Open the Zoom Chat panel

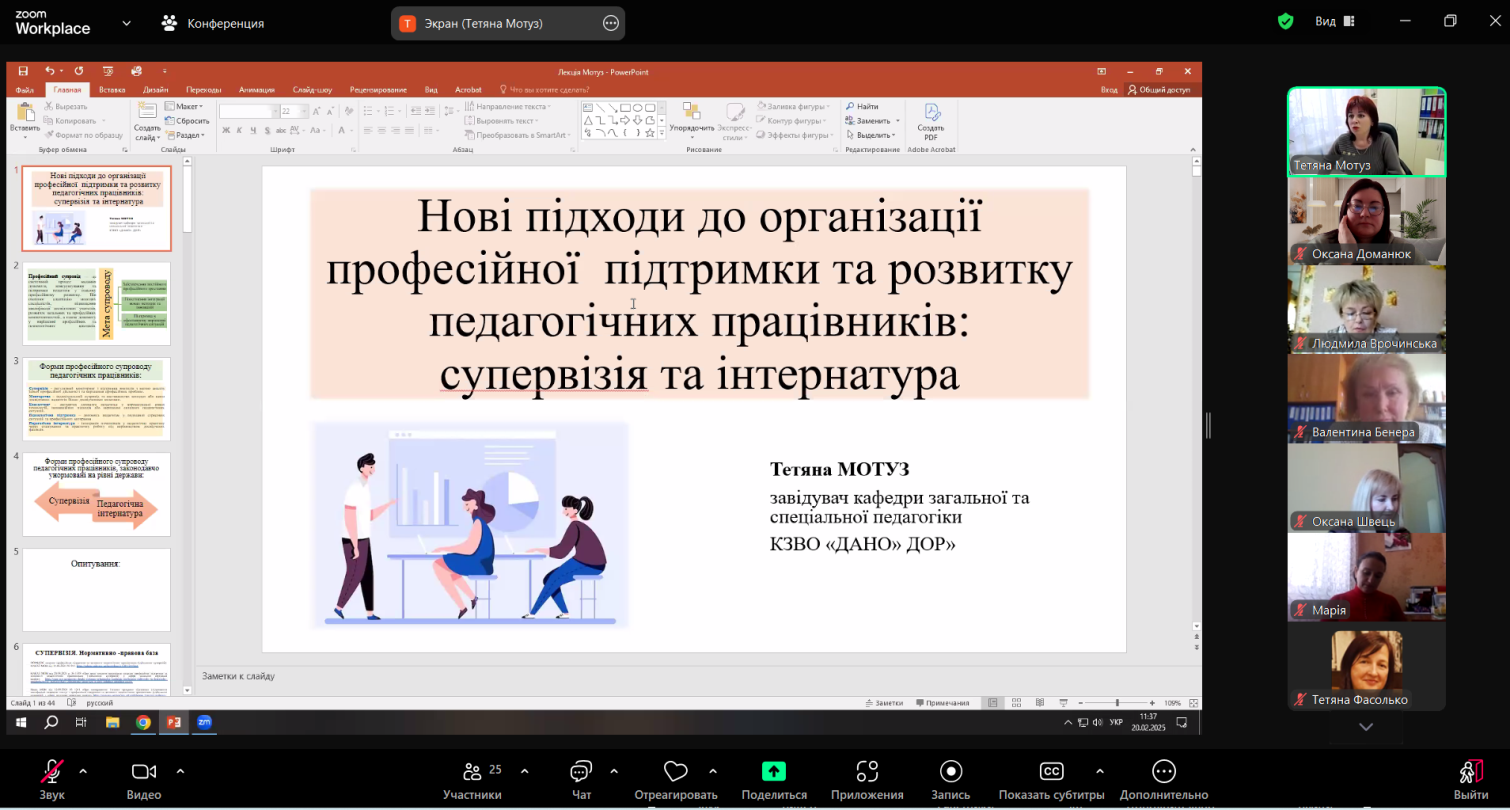pyautogui.click(x=581, y=772)
